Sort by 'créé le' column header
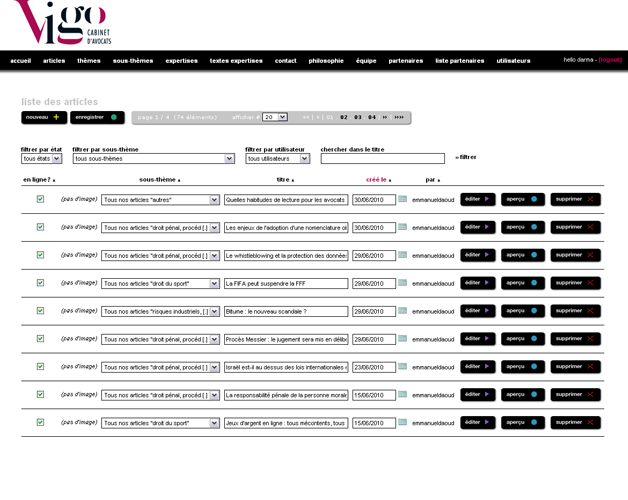This screenshot has width=628, height=500. click(378, 180)
